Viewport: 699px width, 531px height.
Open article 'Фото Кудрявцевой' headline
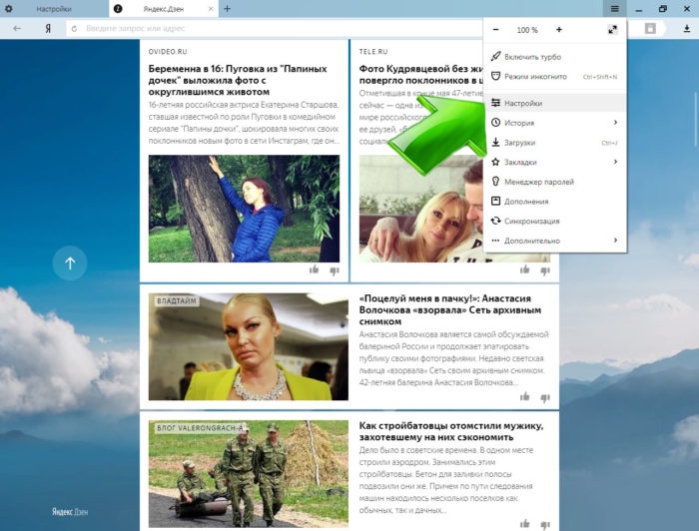[421, 74]
